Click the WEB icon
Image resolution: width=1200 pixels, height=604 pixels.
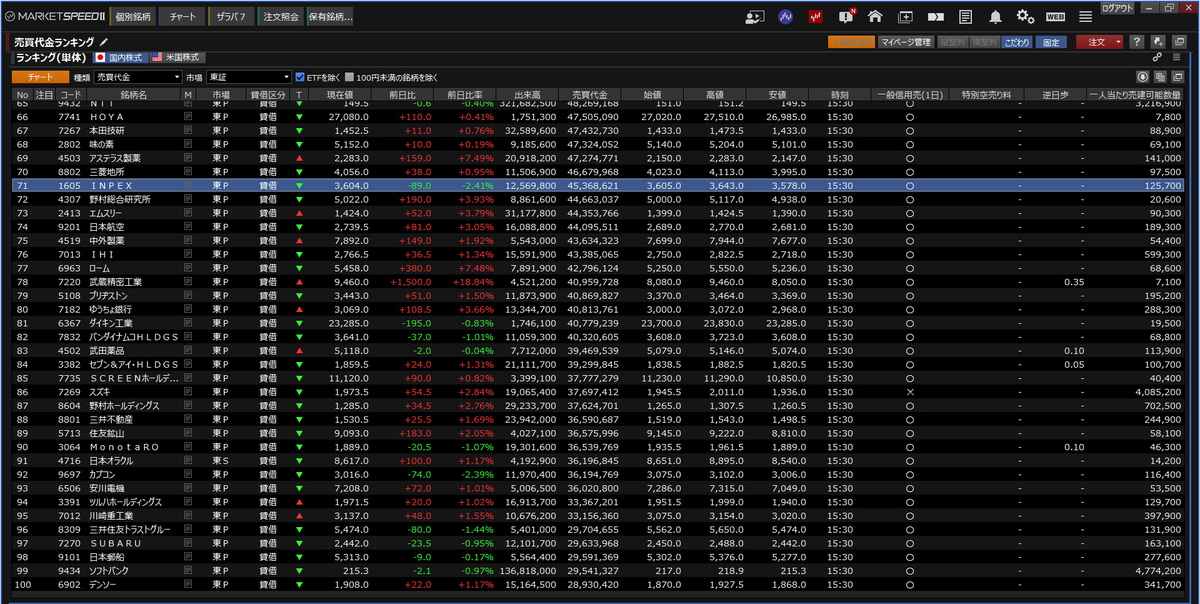[1055, 16]
